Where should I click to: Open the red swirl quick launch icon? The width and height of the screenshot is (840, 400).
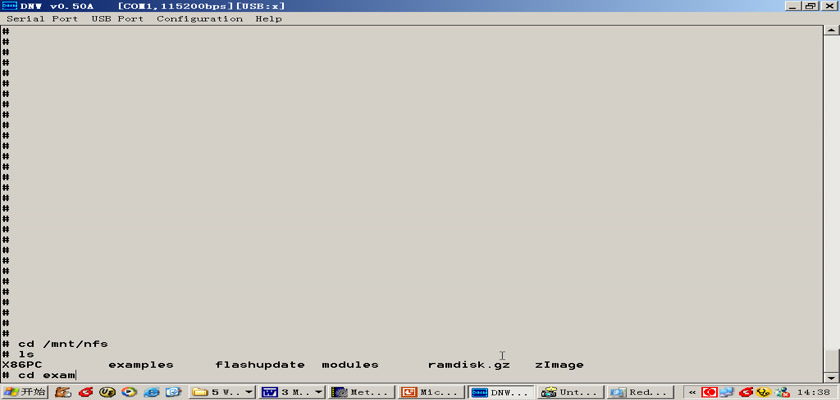click(86, 392)
